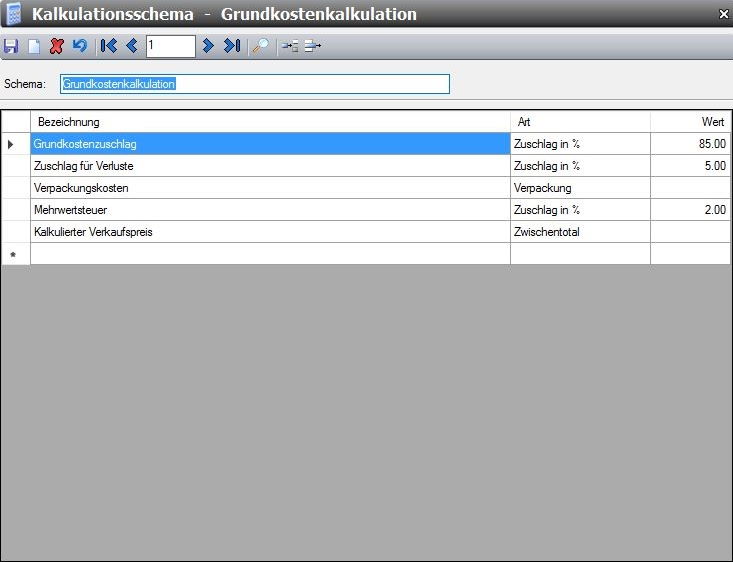Click the Schema name text field
The height and width of the screenshot is (562, 733).
click(255, 84)
